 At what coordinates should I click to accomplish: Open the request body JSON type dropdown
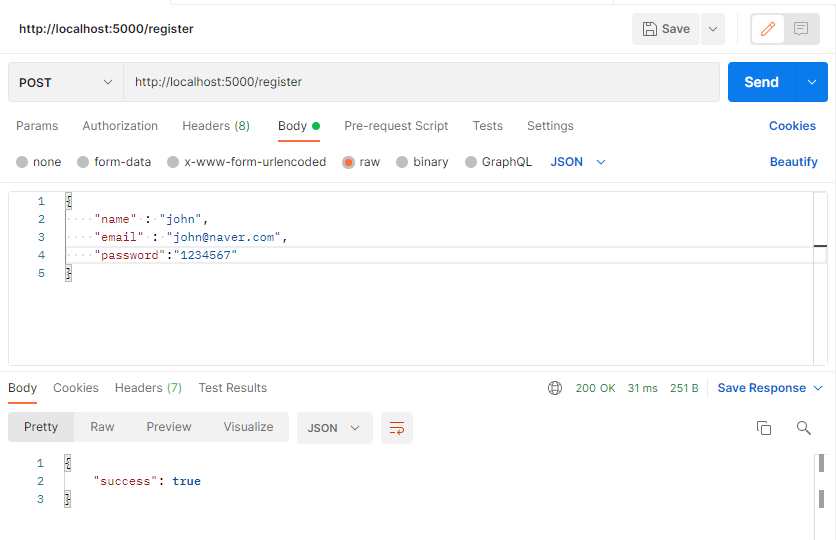pos(578,162)
